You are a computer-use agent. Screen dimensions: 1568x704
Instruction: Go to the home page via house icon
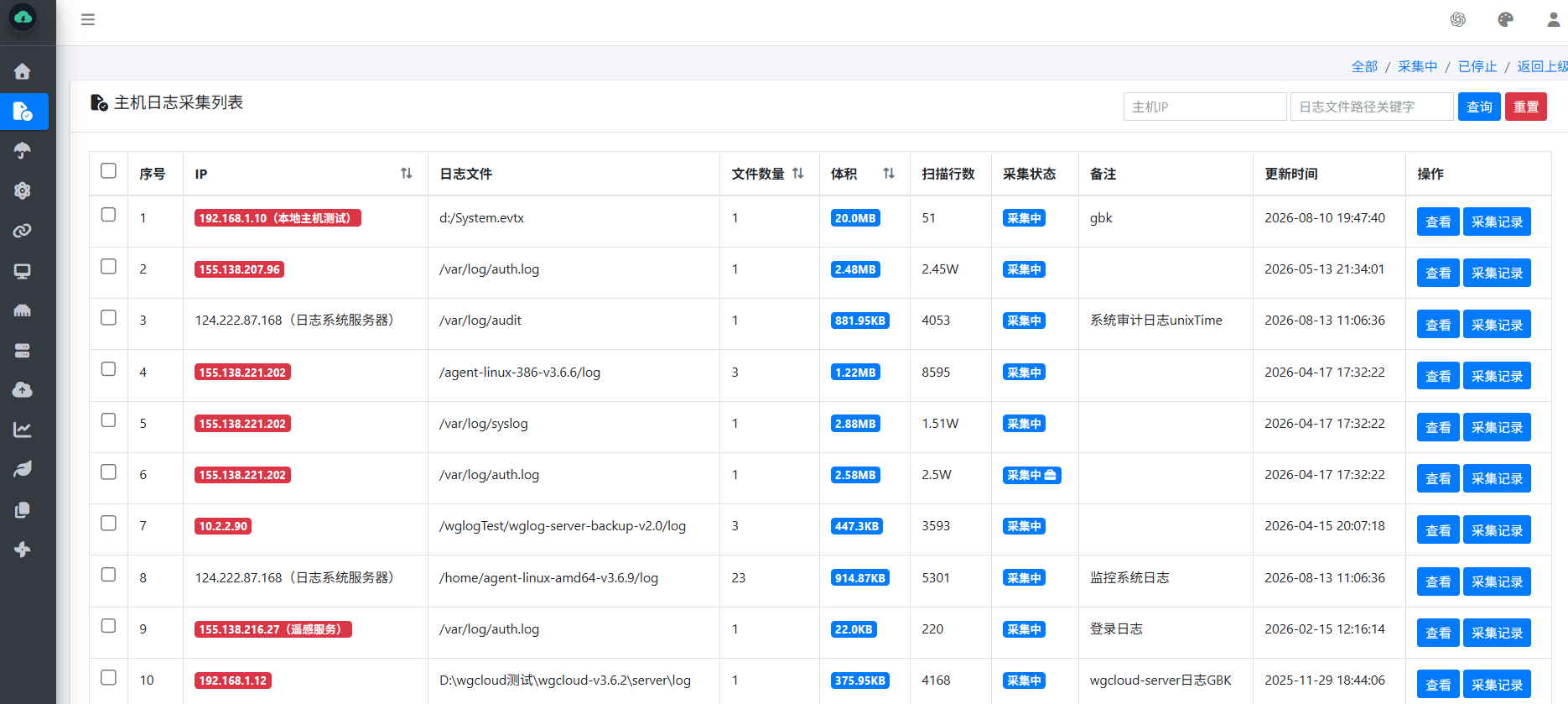pyautogui.click(x=23, y=71)
